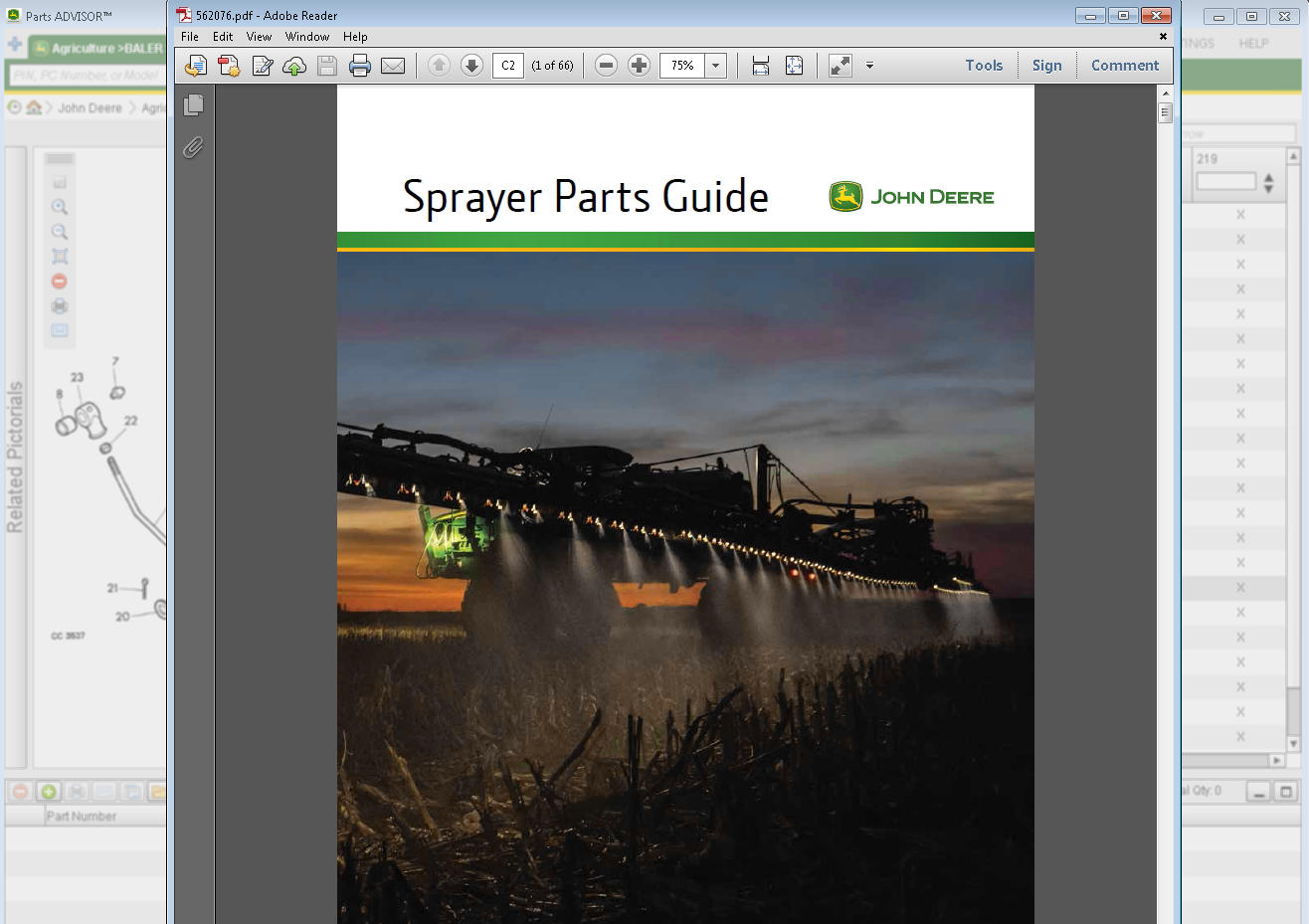Click the Save floppy disk icon
The width and height of the screenshot is (1309, 924).
327,66
